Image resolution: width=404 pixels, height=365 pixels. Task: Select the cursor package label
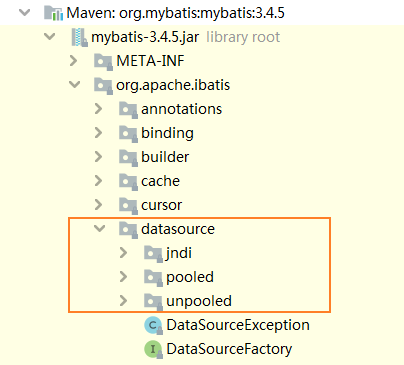161,205
